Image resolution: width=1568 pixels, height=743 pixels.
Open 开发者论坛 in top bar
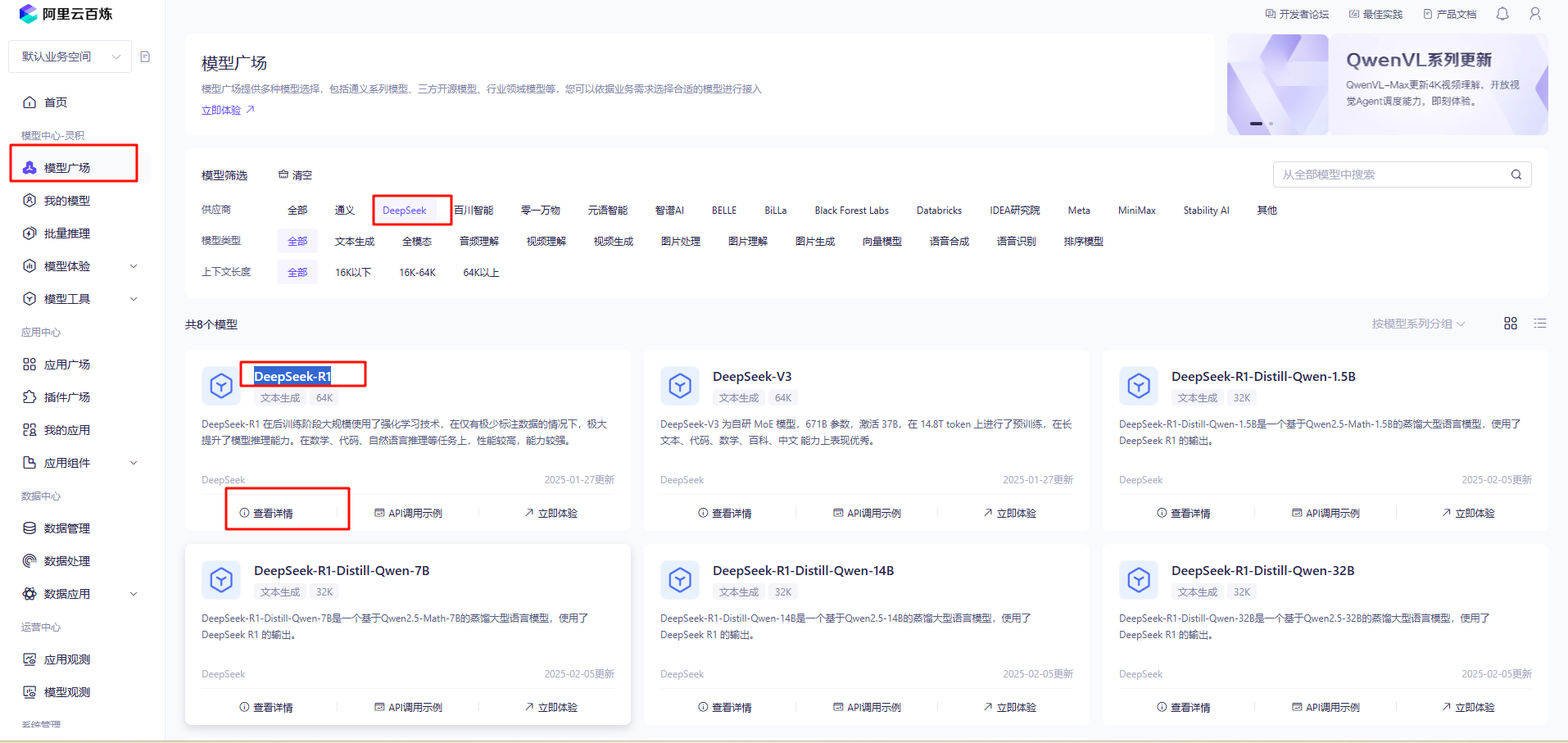click(1297, 14)
